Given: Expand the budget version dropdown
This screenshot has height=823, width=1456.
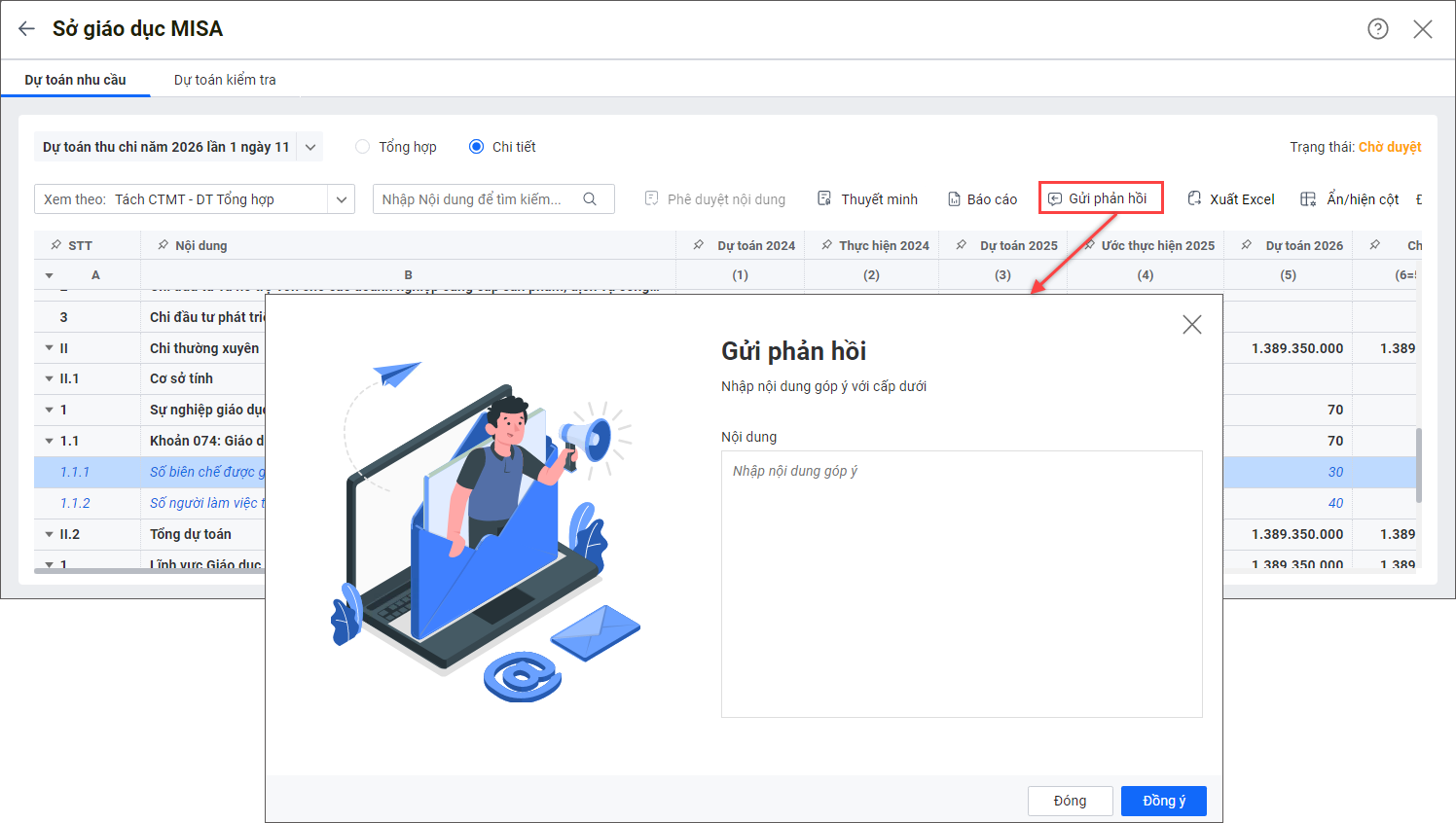Looking at the screenshot, I should point(310,147).
